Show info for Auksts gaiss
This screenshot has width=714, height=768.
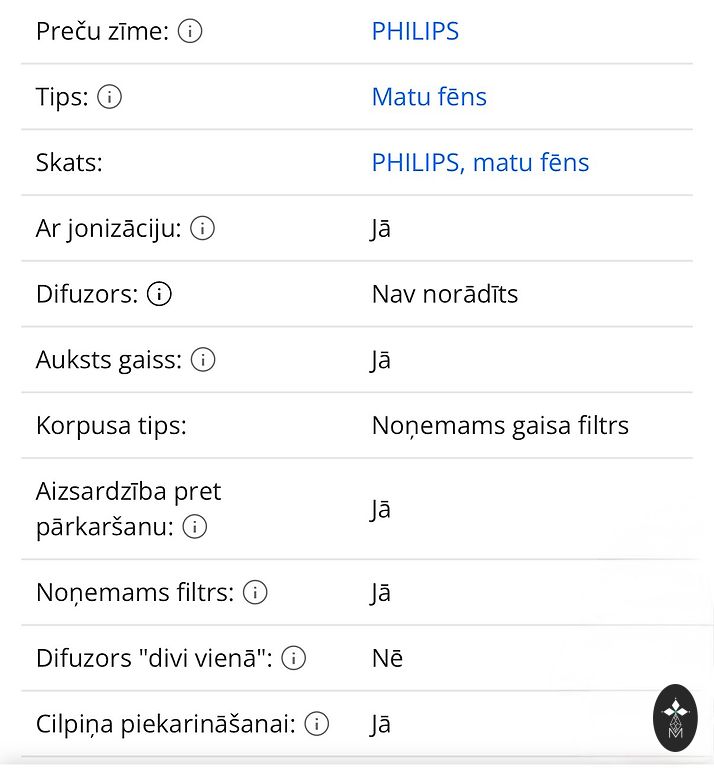click(x=203, y=360)
